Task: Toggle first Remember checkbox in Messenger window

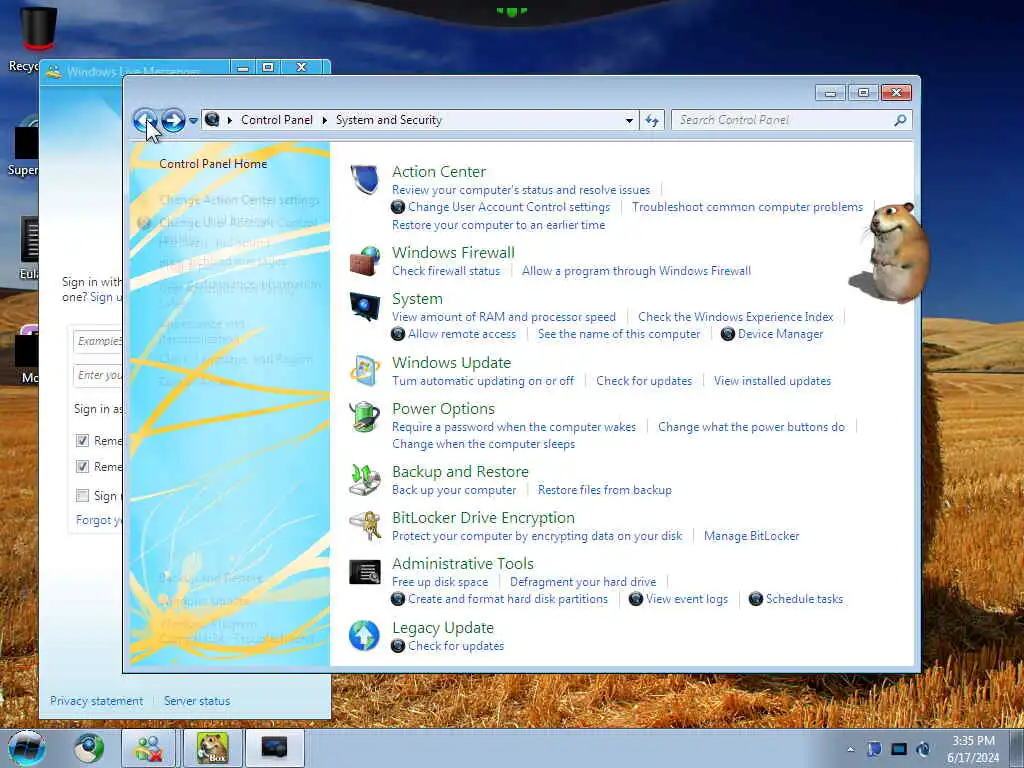Action: [82, 441]
